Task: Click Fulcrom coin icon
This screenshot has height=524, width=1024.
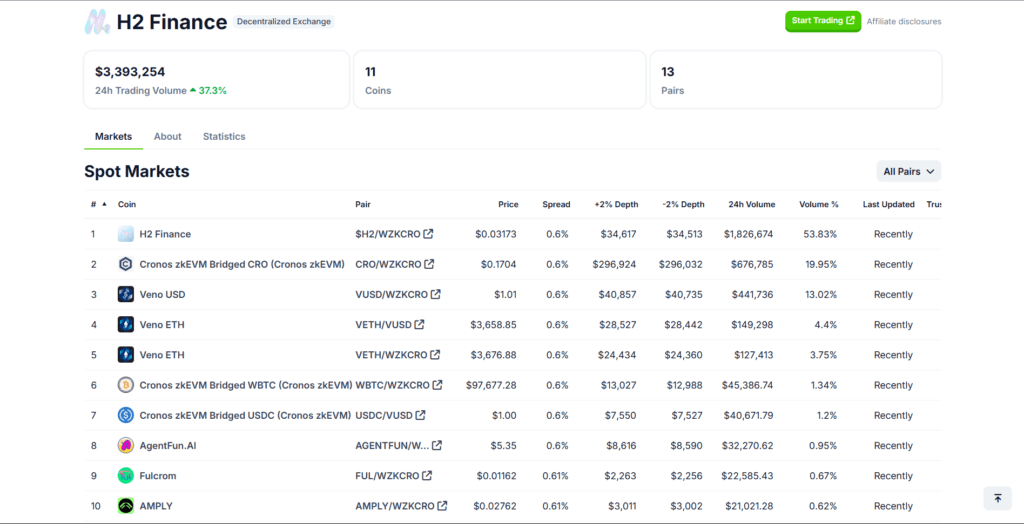Action: click(x=126, y=476)
